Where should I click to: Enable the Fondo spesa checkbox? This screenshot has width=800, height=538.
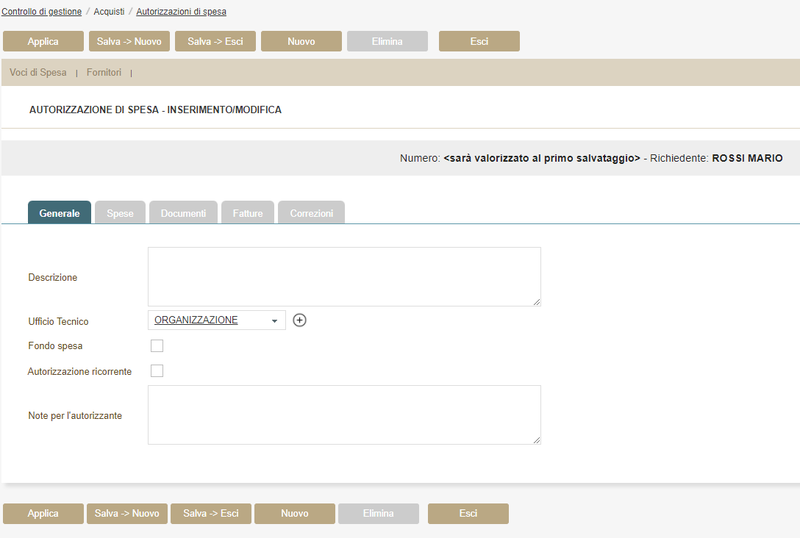click(156, 346)
